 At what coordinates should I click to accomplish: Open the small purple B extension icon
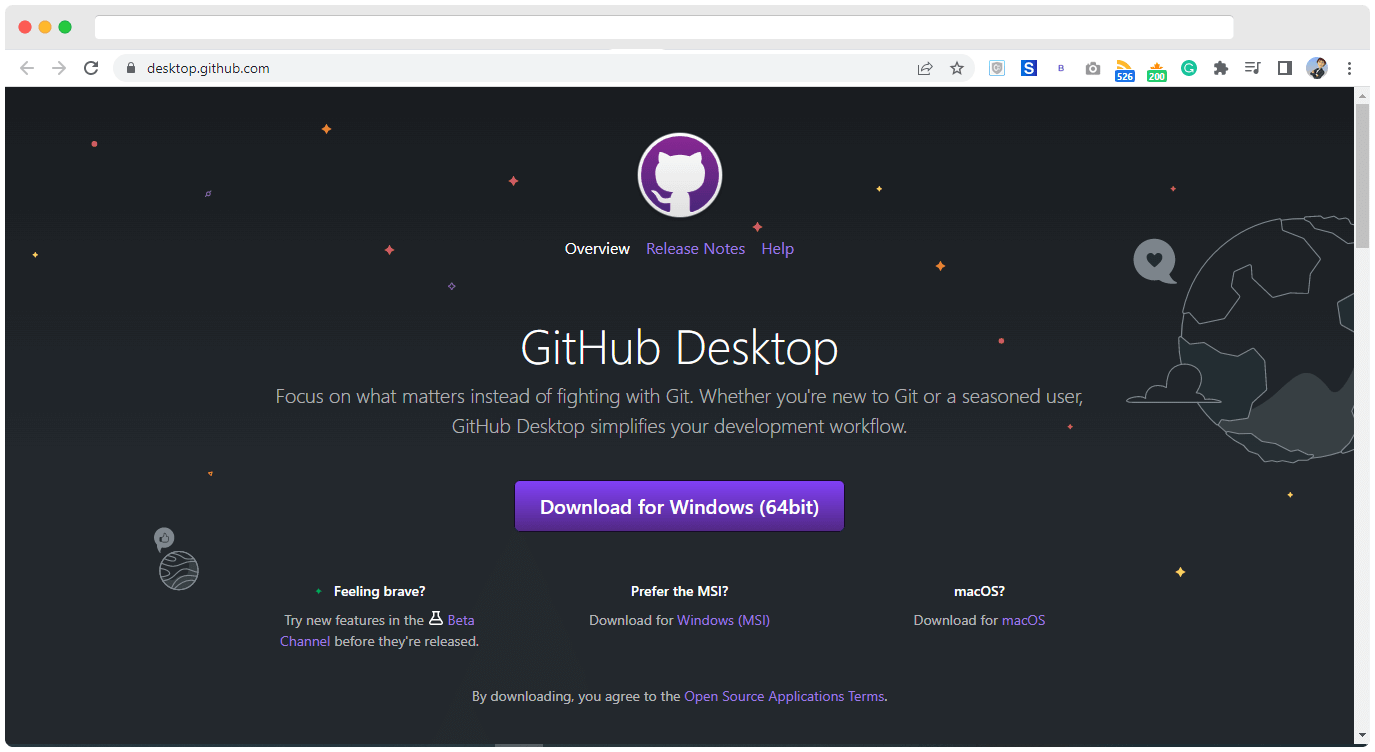pyautogui.click(x=1061, y=68)
